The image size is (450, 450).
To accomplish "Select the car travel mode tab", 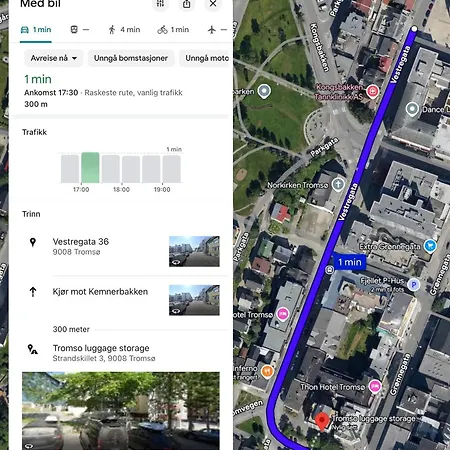I will pos(36,30).
